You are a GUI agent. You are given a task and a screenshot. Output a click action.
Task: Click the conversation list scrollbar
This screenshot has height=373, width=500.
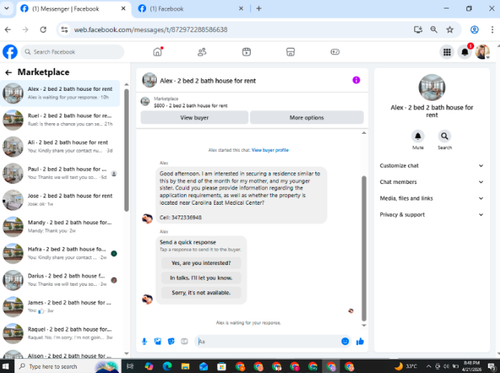click(x=126, y=150)
